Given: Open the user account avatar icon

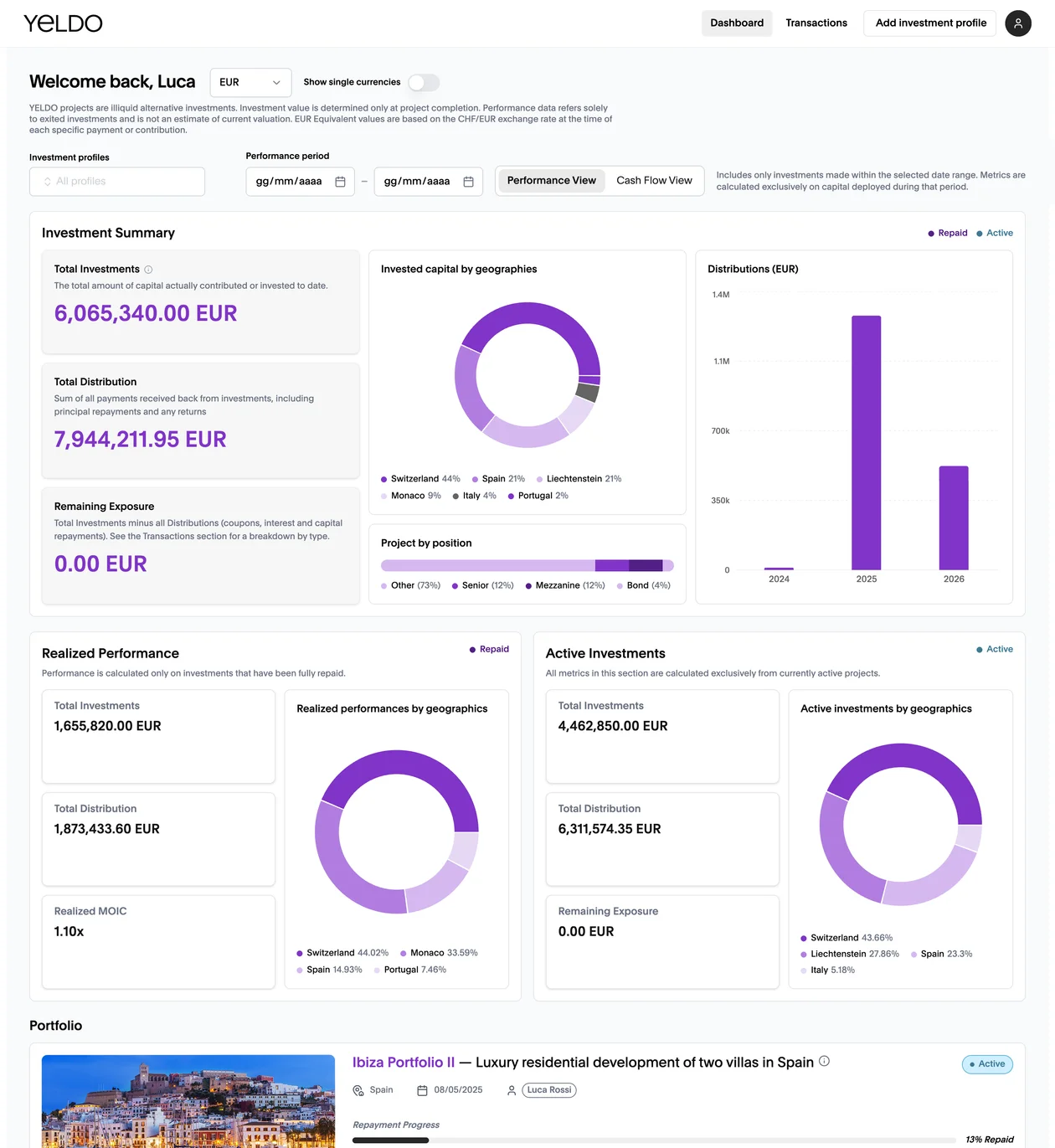Looking at the screenshot, I should coord(1018,23).
